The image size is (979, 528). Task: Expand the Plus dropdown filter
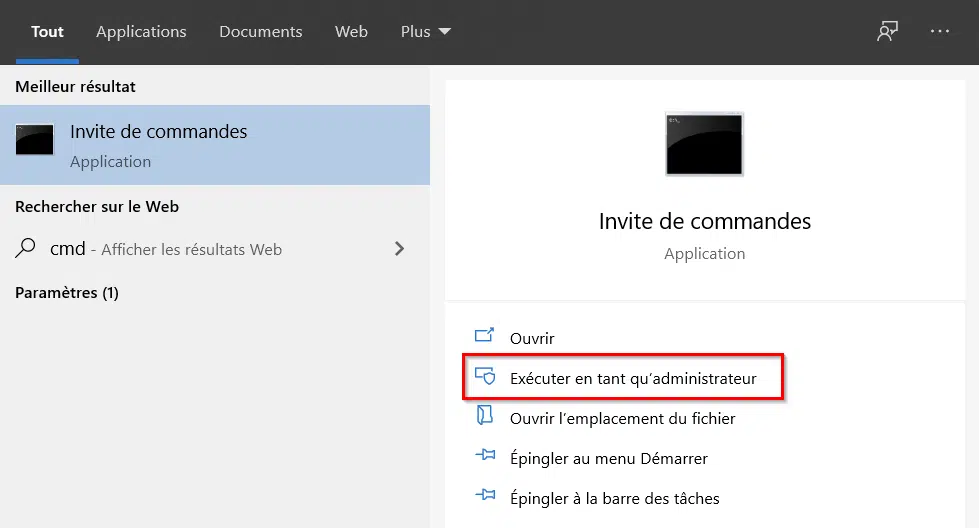coord(426,31)
